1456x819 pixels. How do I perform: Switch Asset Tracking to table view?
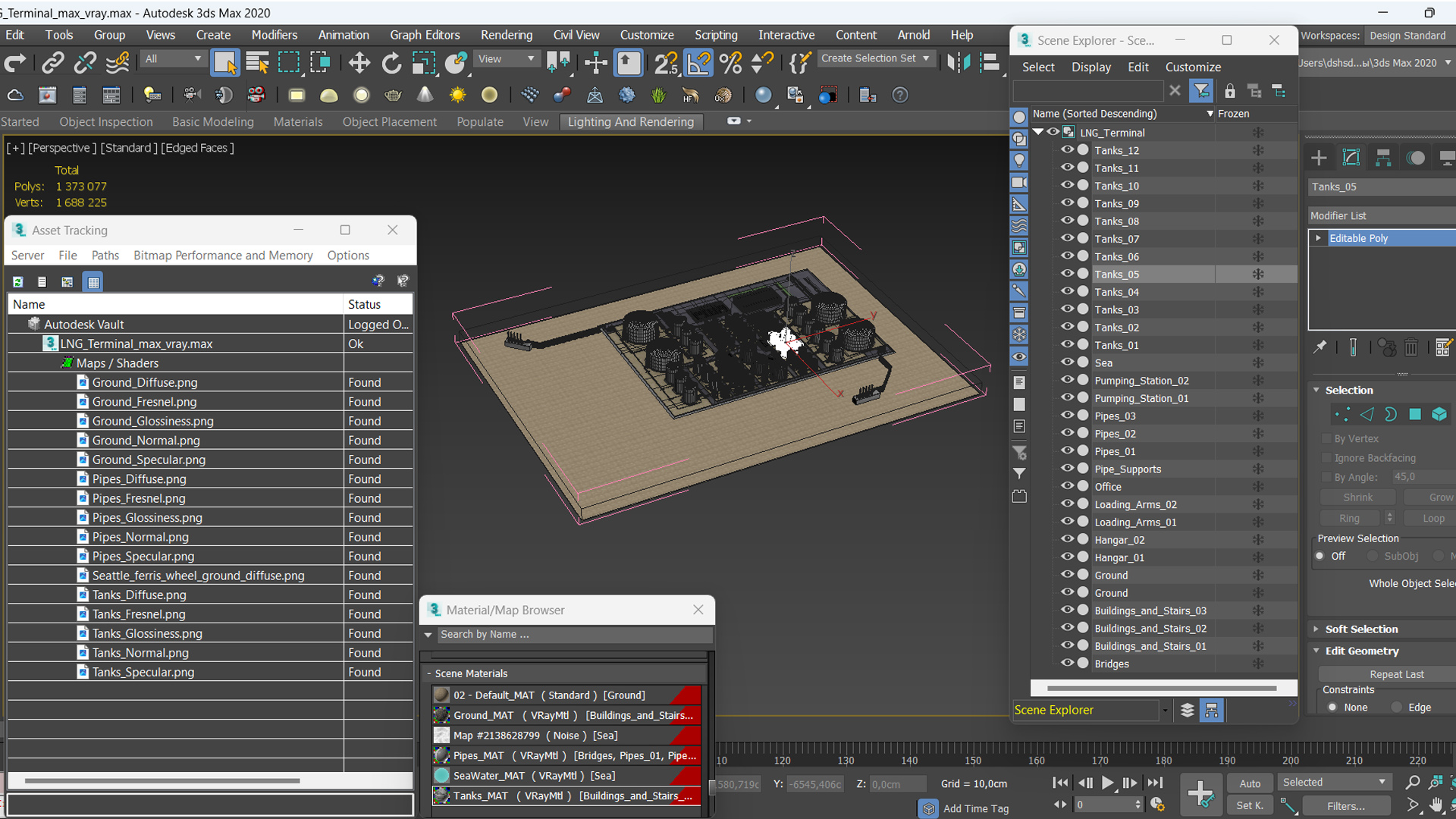(93, 282)
